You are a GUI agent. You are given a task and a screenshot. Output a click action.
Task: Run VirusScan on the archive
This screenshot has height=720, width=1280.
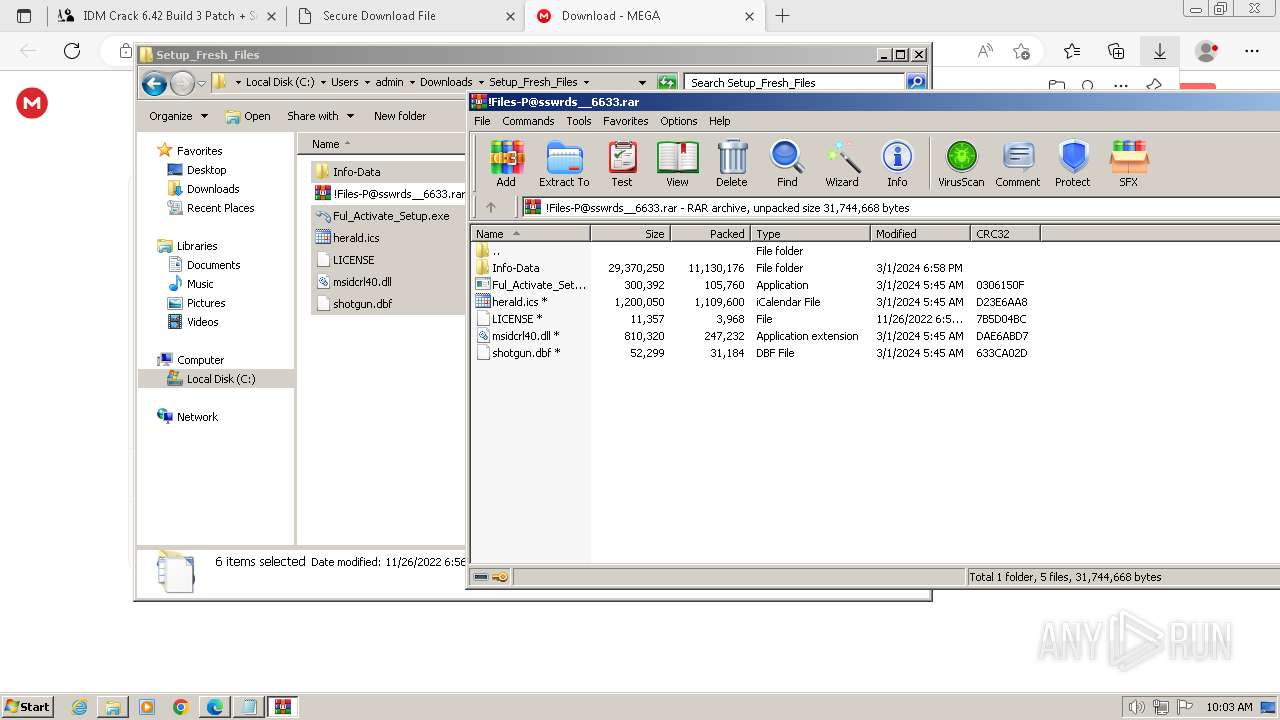click(x=961, y=164)
